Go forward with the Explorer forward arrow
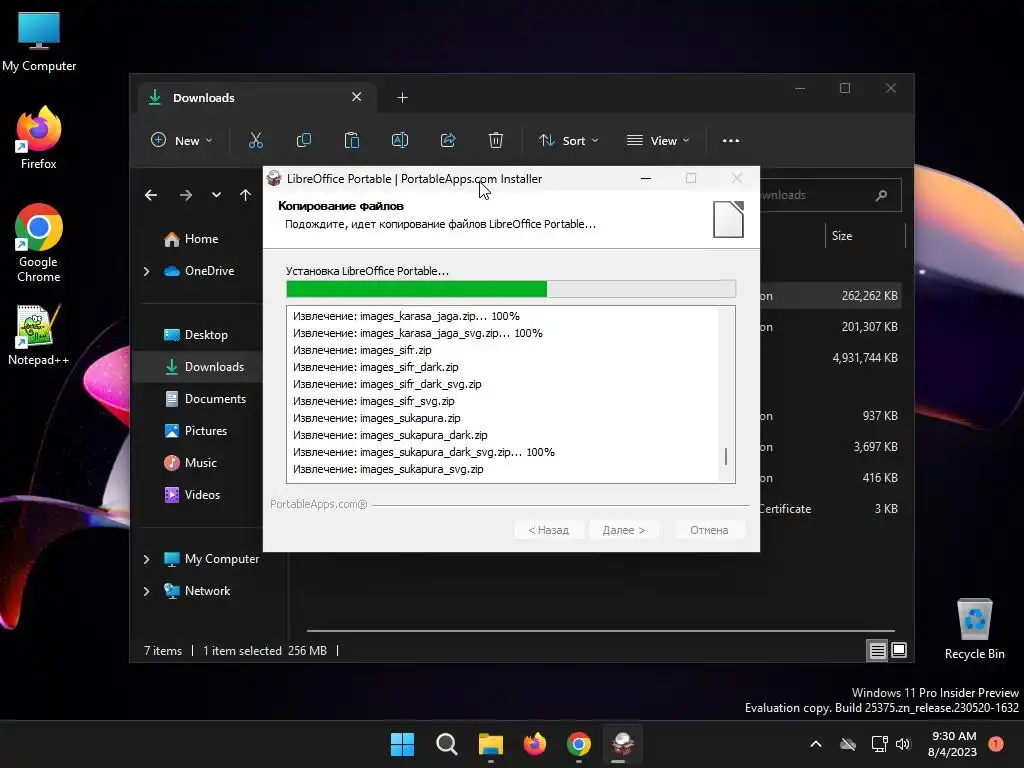Image resolution: width=1024 pixels, height=768 pixels. (186, 195)
